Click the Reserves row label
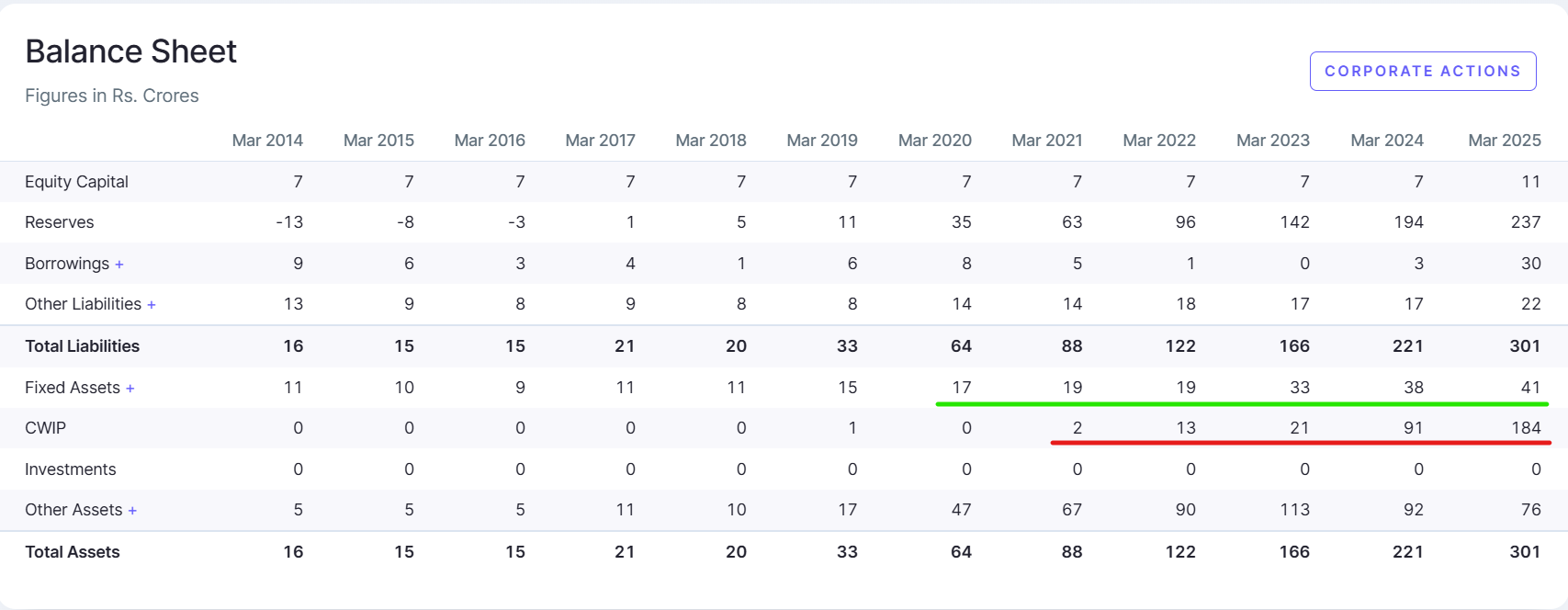Screen dimensions: 1568x610 [60, 222]
